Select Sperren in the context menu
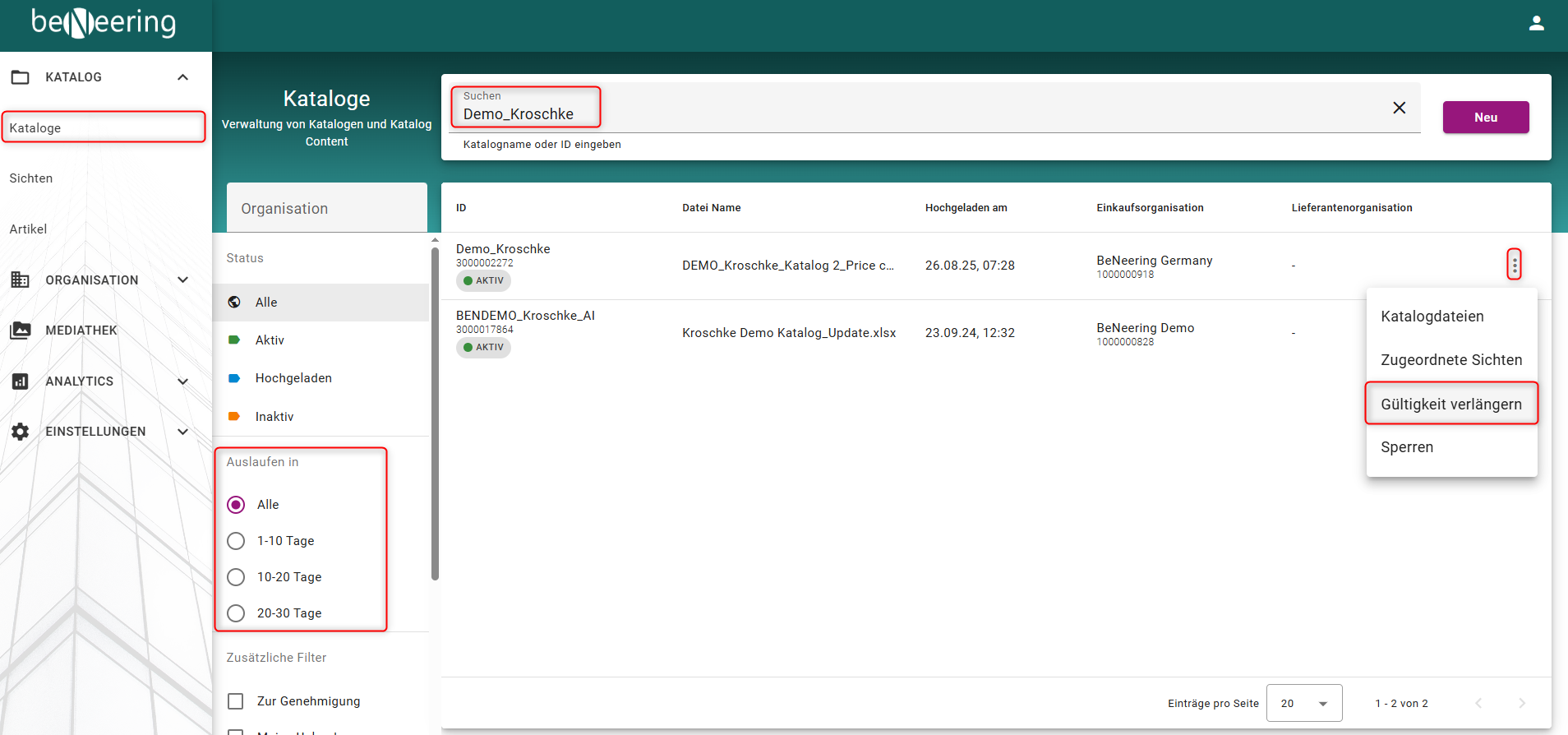Screen dimensions: 1568x735 point(1407,447)
